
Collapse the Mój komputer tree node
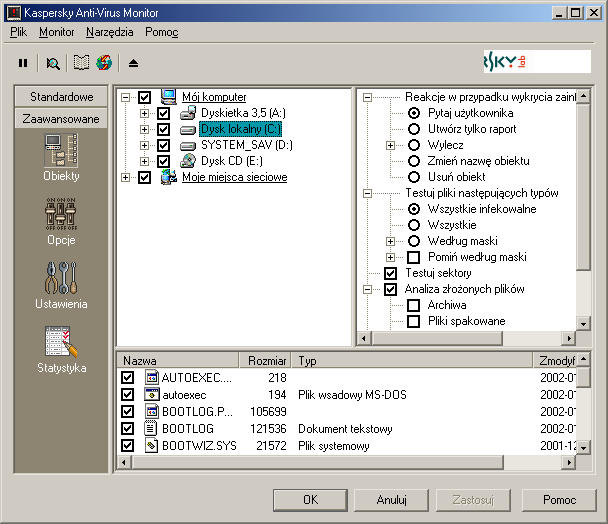pyautogui.click(x=125, y=97)
